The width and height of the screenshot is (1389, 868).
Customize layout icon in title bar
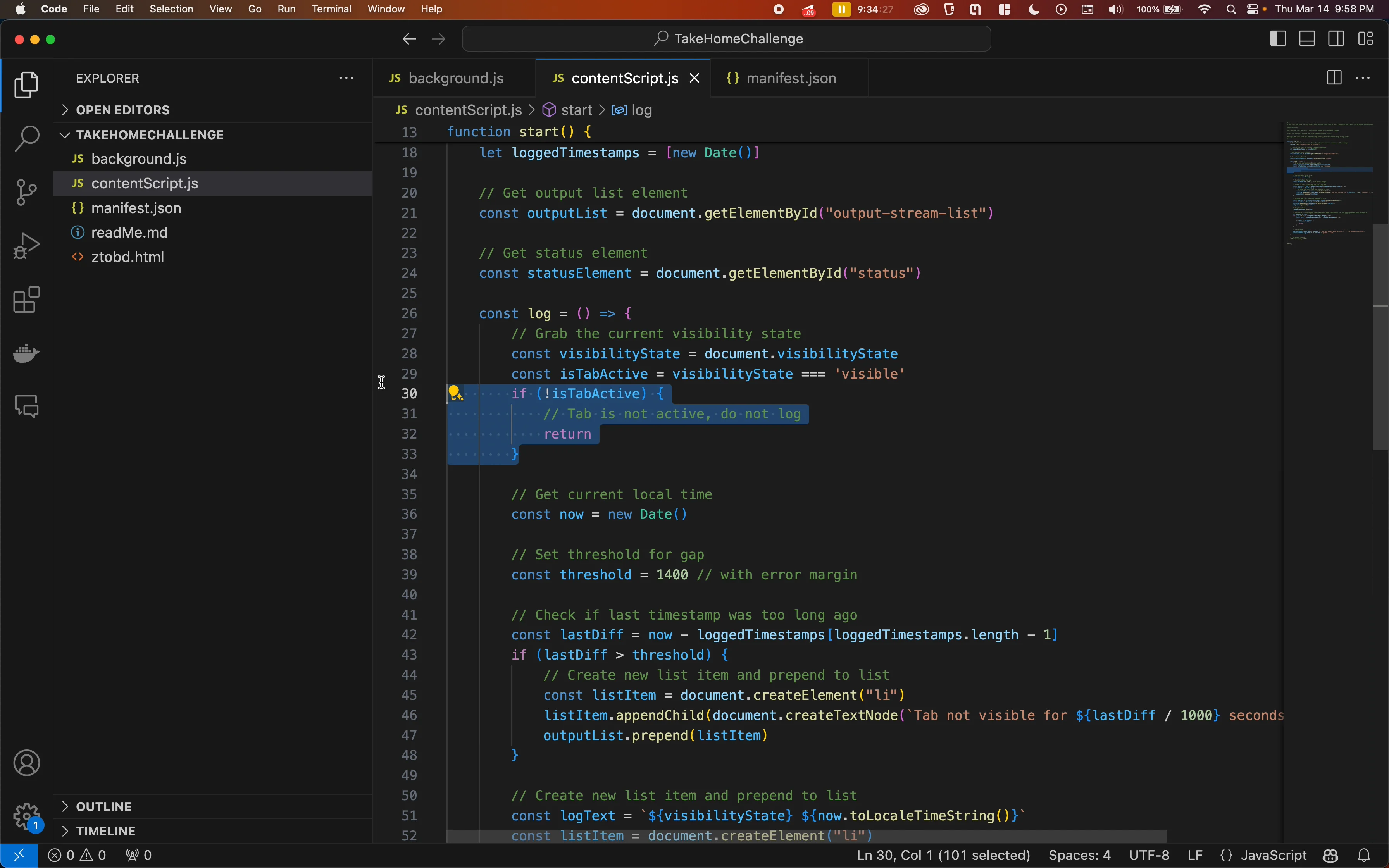pyautogui.click(x=1366, y=39)
